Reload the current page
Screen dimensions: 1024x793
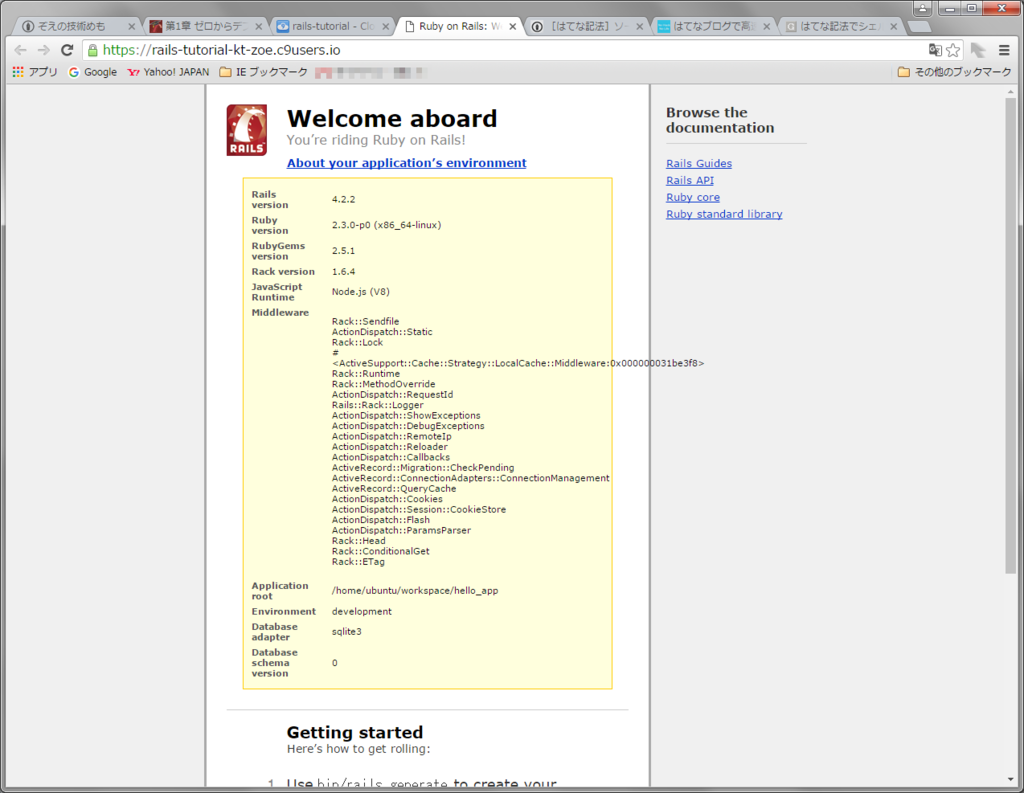click(67, 50)
